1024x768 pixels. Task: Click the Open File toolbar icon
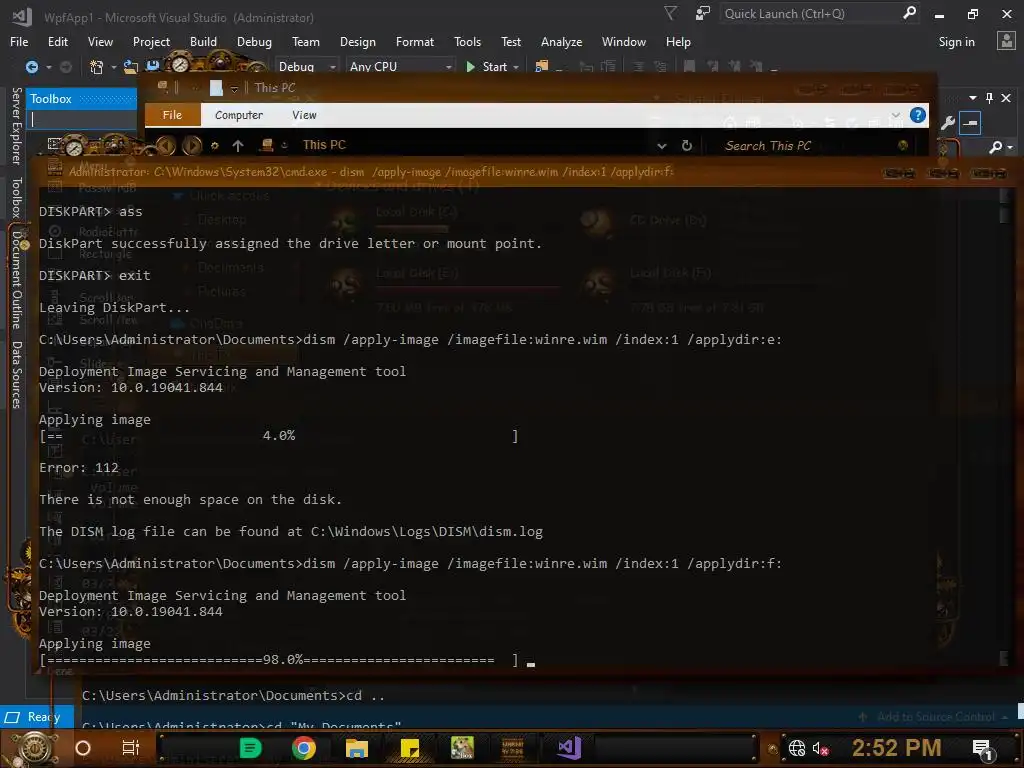coord(131,67)
